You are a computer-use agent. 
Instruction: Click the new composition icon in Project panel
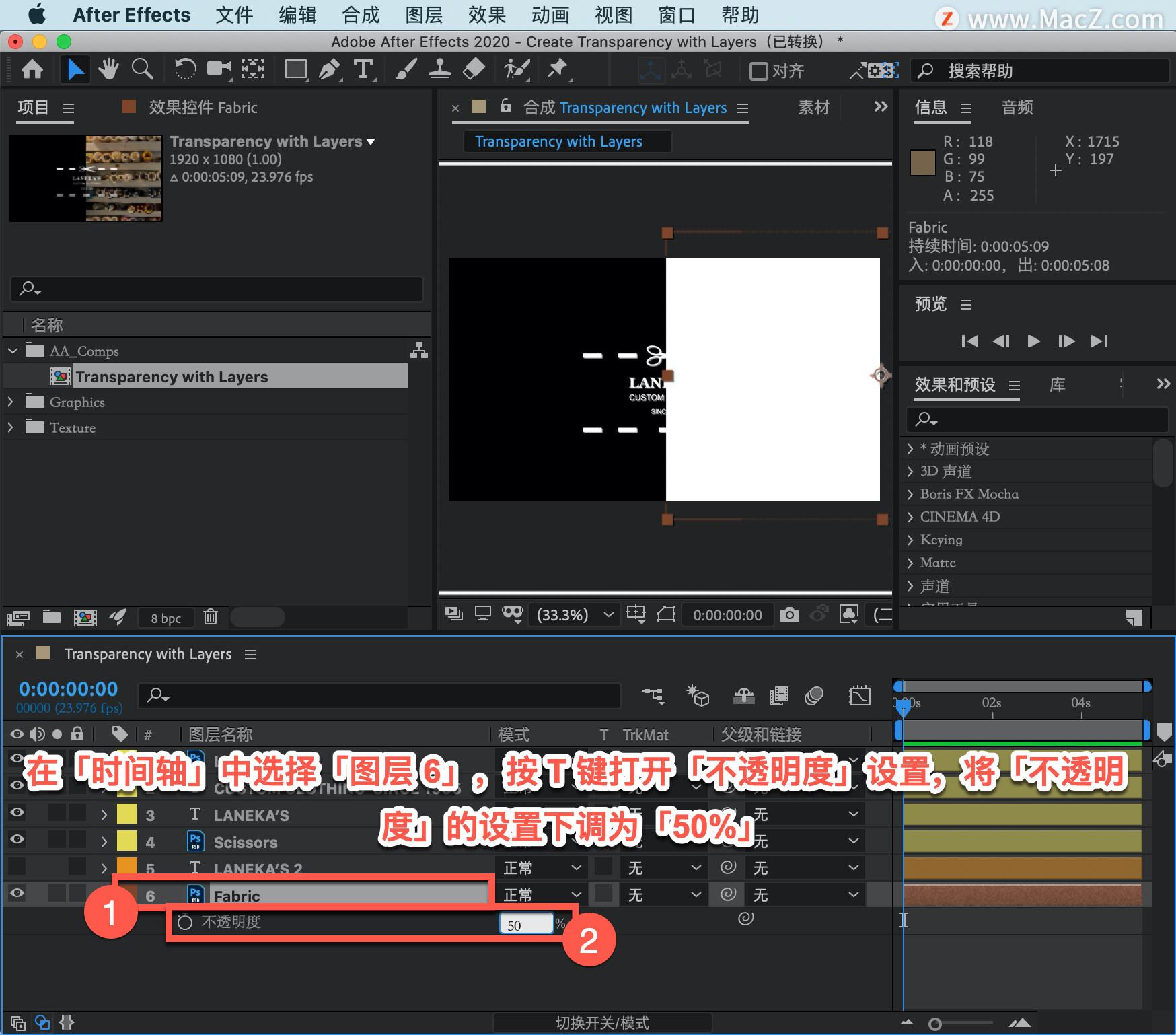coord(85,617)
